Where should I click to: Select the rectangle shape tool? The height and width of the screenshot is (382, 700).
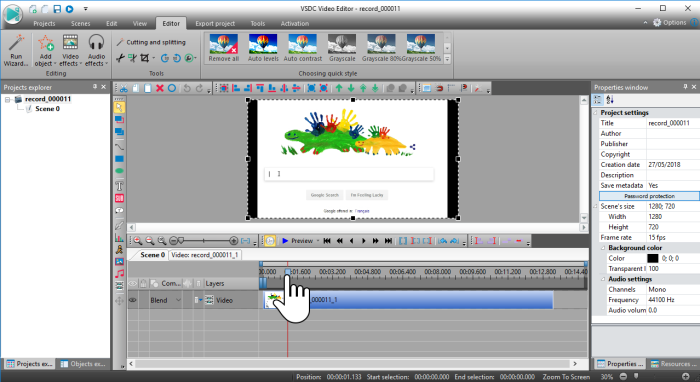pyautogui.click(x=119, y=159)
